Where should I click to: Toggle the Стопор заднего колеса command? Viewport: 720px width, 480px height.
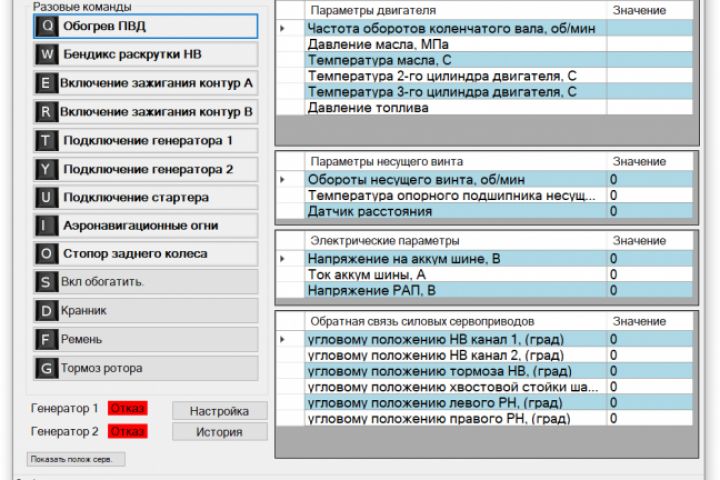(x=146, y=254)
